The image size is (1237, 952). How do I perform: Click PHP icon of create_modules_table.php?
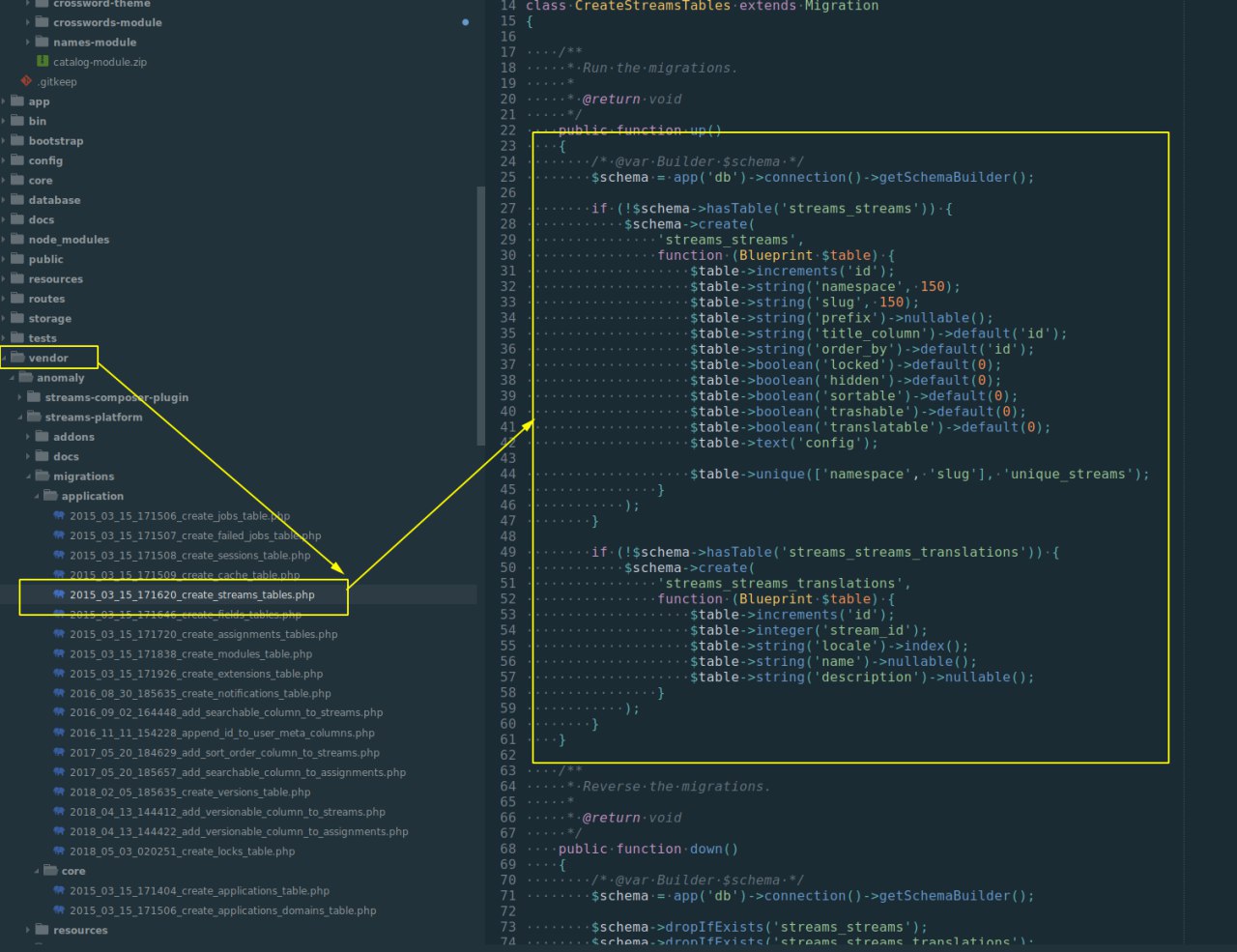[x=59, y=654]
